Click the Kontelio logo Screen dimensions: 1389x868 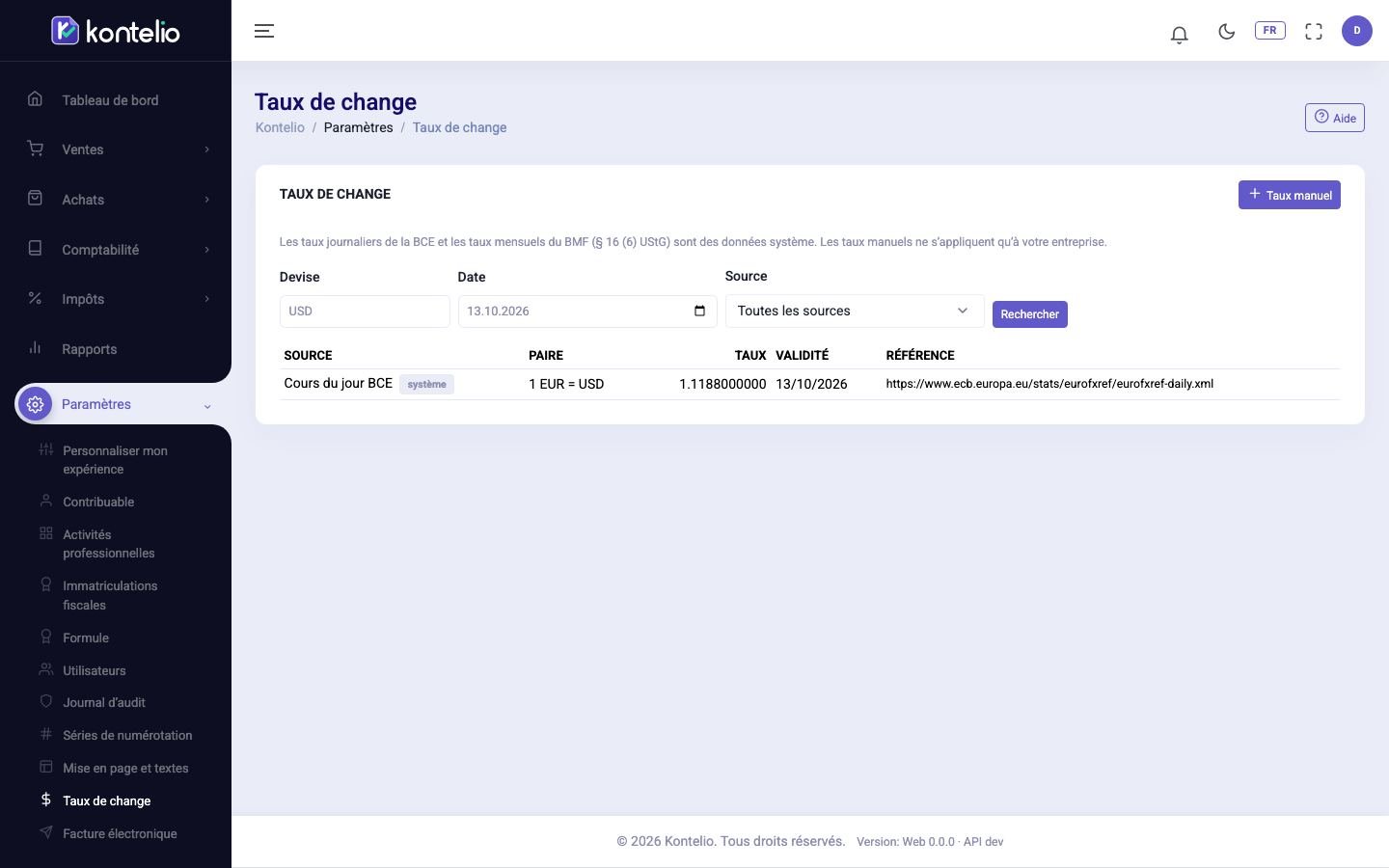[116, 31]
